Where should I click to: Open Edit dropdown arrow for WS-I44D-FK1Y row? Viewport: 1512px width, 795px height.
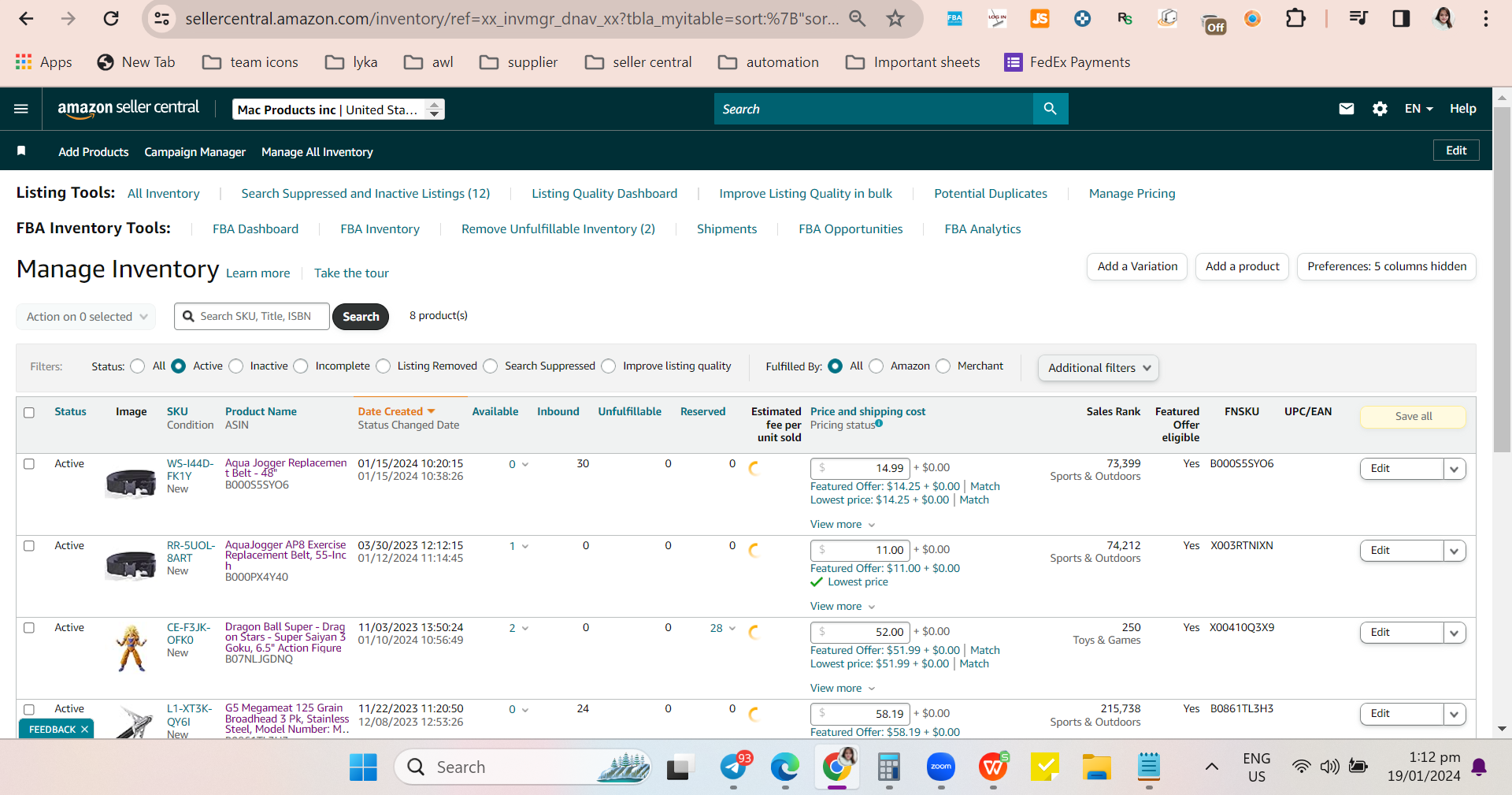coord(1455,469)
